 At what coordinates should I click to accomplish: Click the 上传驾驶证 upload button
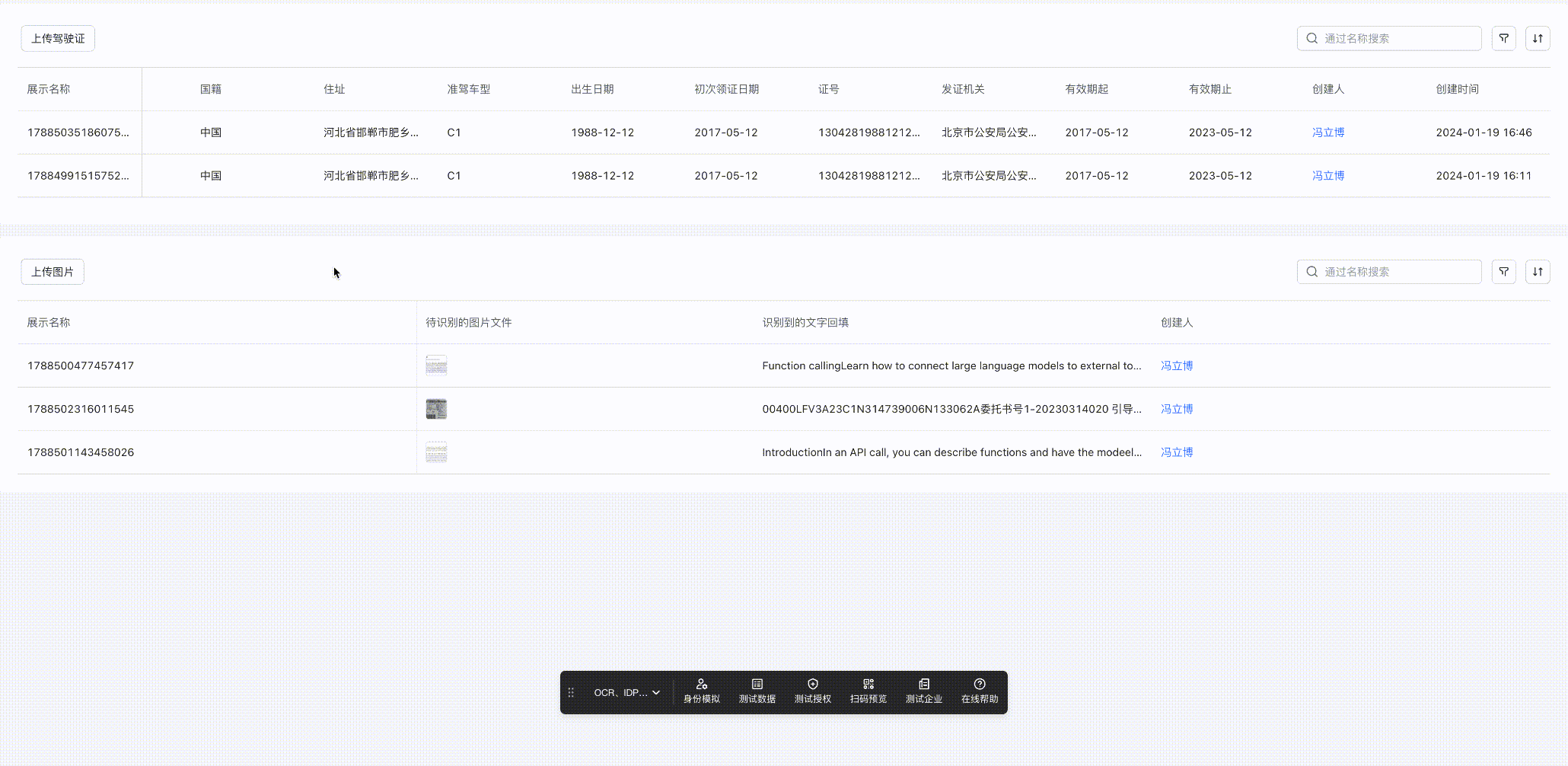click(58, 38)
